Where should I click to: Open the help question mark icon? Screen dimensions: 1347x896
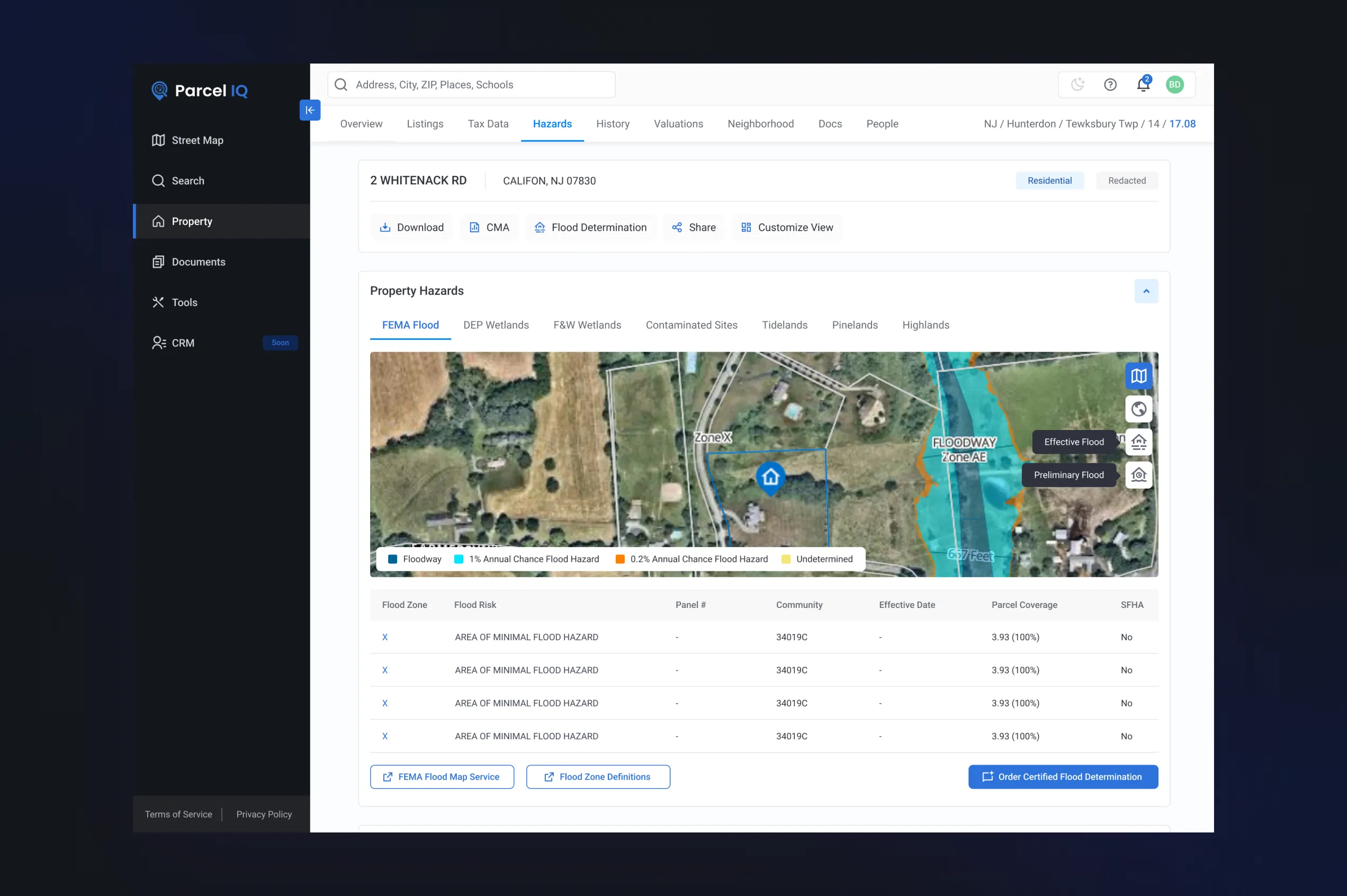pyautogui.click(x=1110, y=85)
